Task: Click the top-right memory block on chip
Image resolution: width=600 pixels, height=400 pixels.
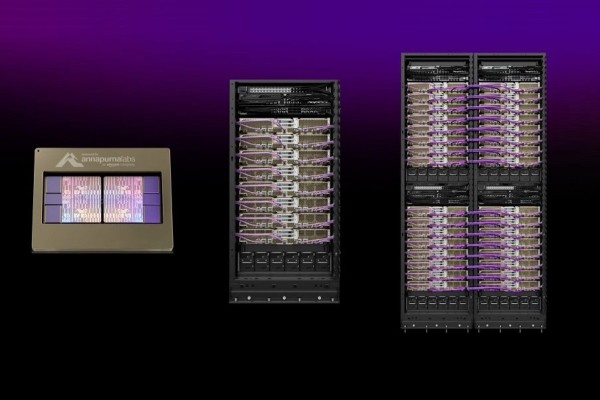Action: coord(152,184)
